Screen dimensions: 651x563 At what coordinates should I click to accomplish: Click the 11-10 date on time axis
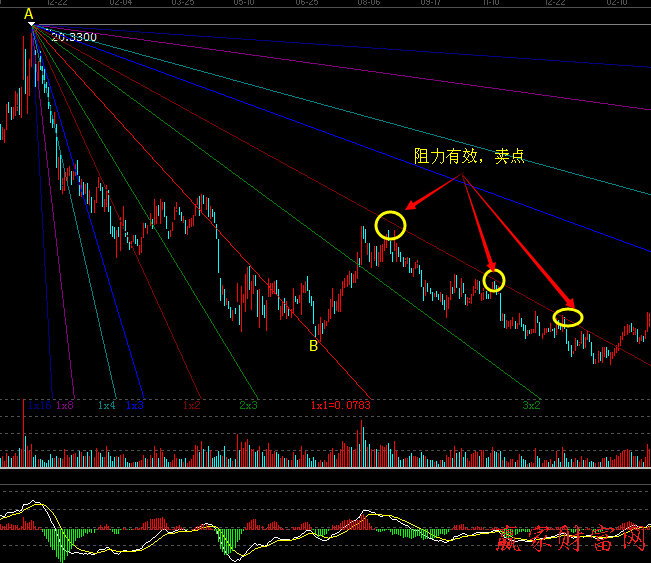pos(491,3)
